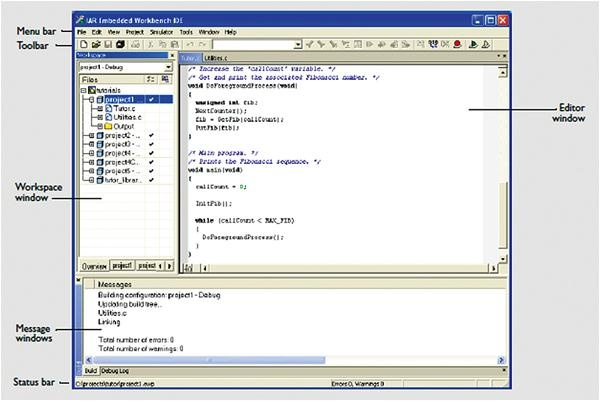Select the Output folder icon
The image size is (600, 401).
pos(108,126)
